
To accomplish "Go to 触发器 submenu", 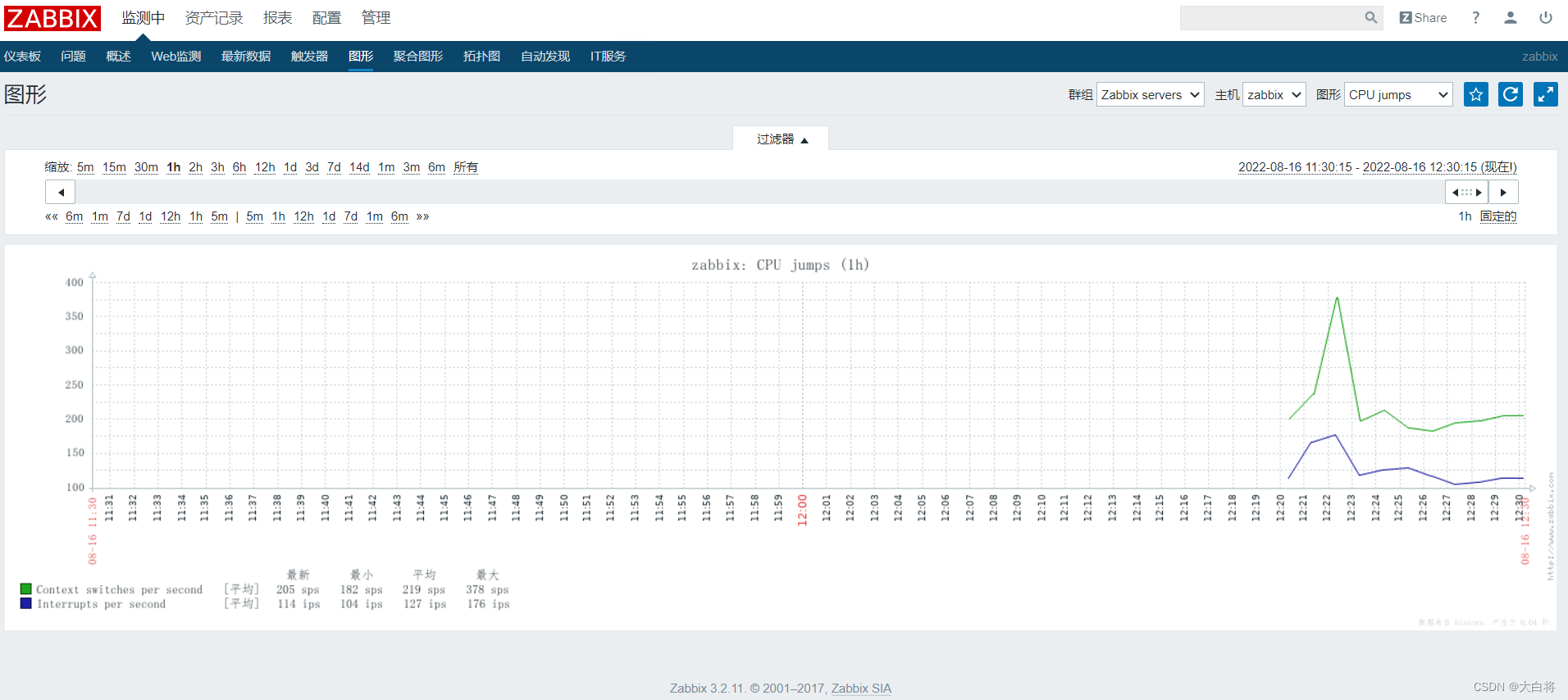I will coord(309,56).
